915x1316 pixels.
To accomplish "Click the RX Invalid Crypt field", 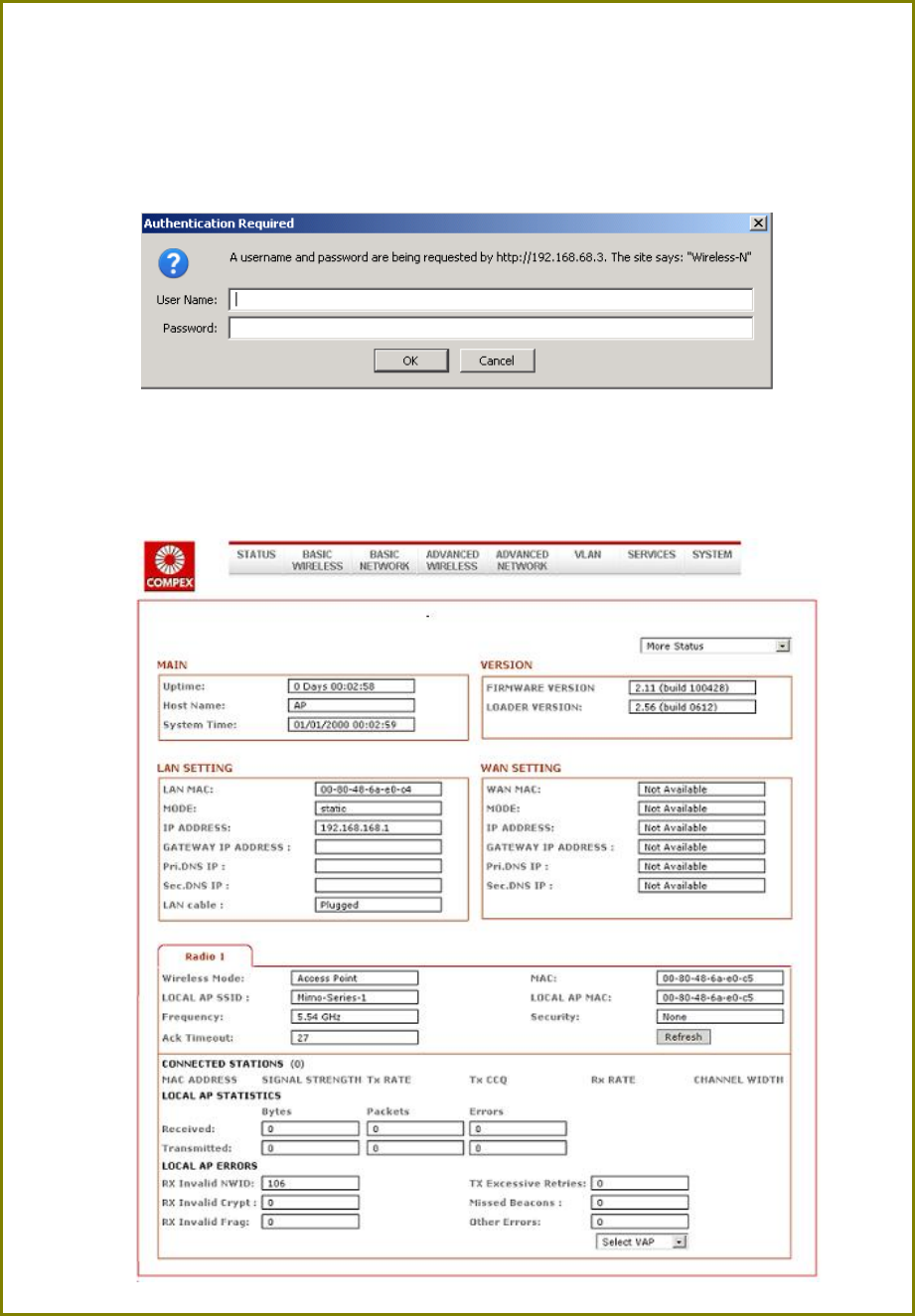I will pos(311,1203).
